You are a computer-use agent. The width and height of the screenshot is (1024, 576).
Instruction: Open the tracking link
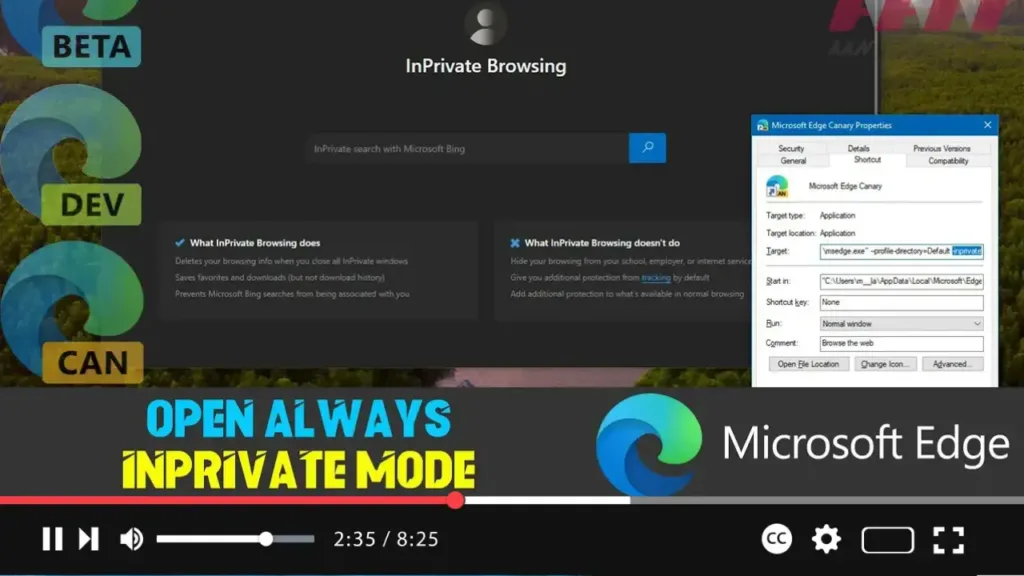[x=656, y=277]
